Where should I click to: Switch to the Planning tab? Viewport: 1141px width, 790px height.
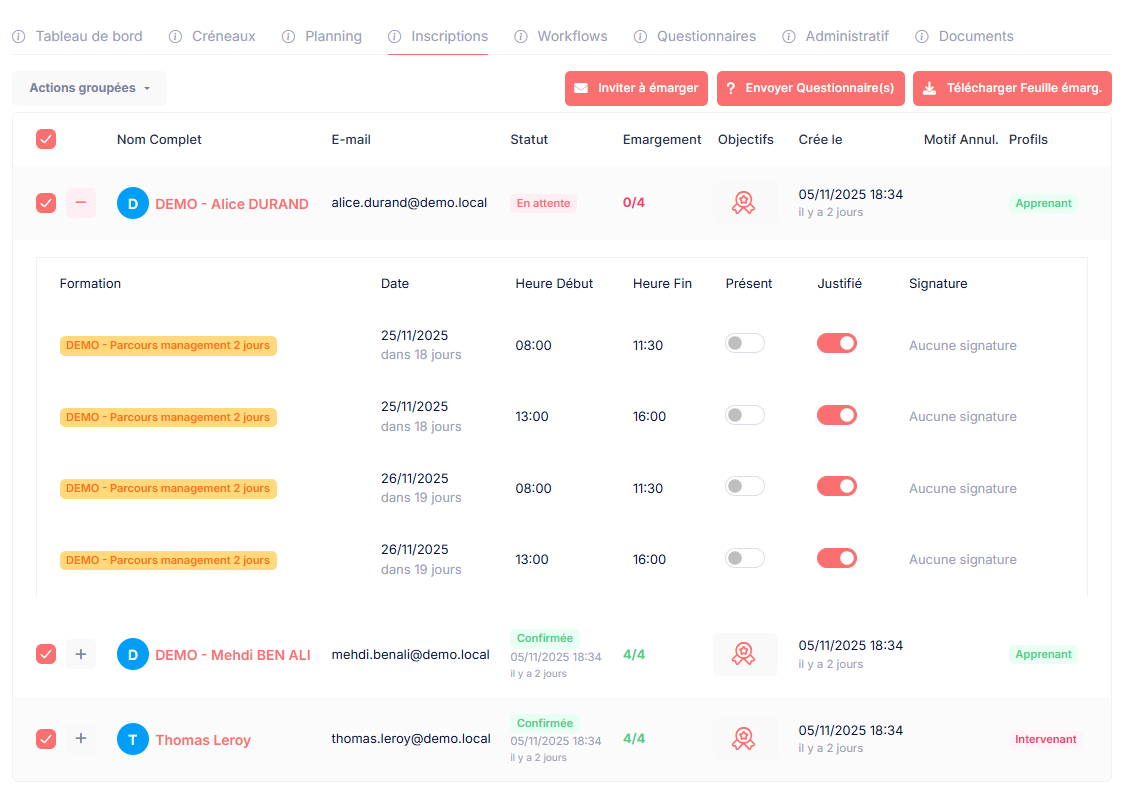333,37
